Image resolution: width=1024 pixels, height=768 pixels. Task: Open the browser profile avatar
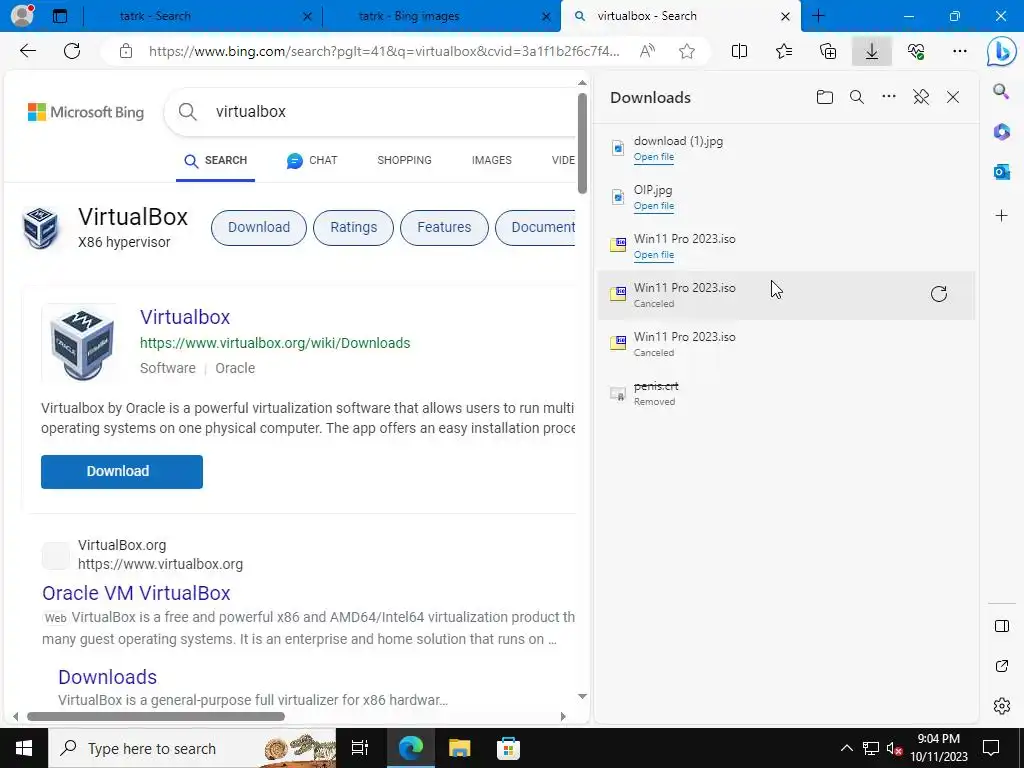pos(22,15)
